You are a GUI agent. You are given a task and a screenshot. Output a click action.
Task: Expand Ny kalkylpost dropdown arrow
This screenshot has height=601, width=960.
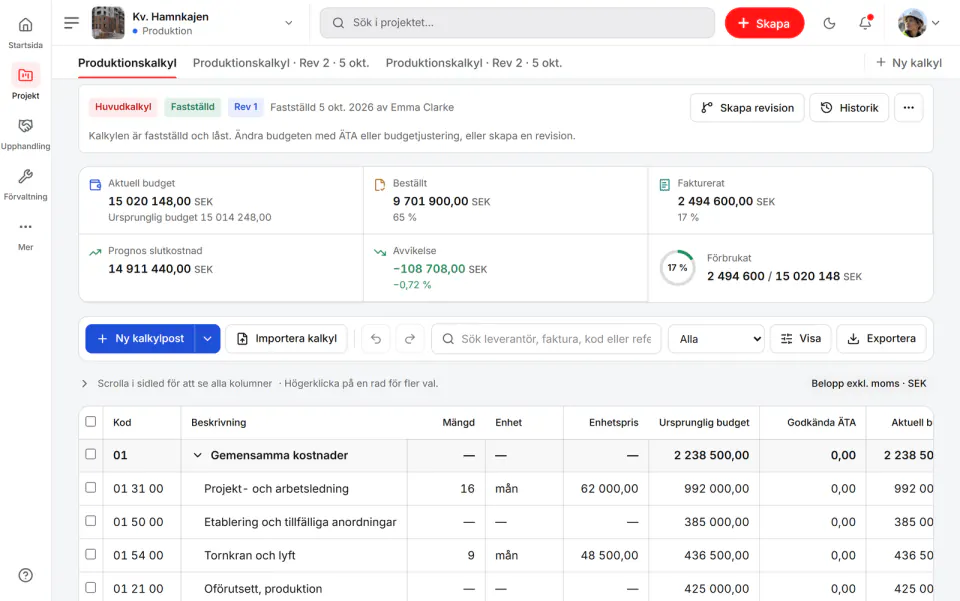tap(208, 338)
